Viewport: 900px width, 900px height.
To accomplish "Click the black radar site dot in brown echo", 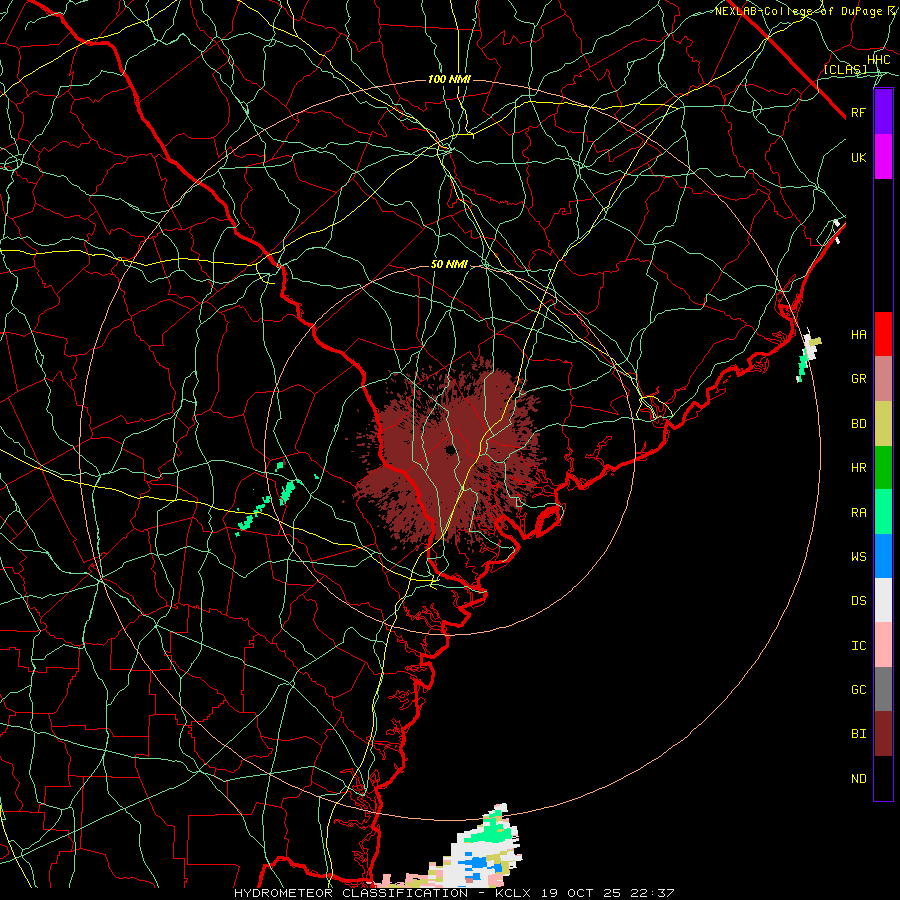I will point(449,450).
